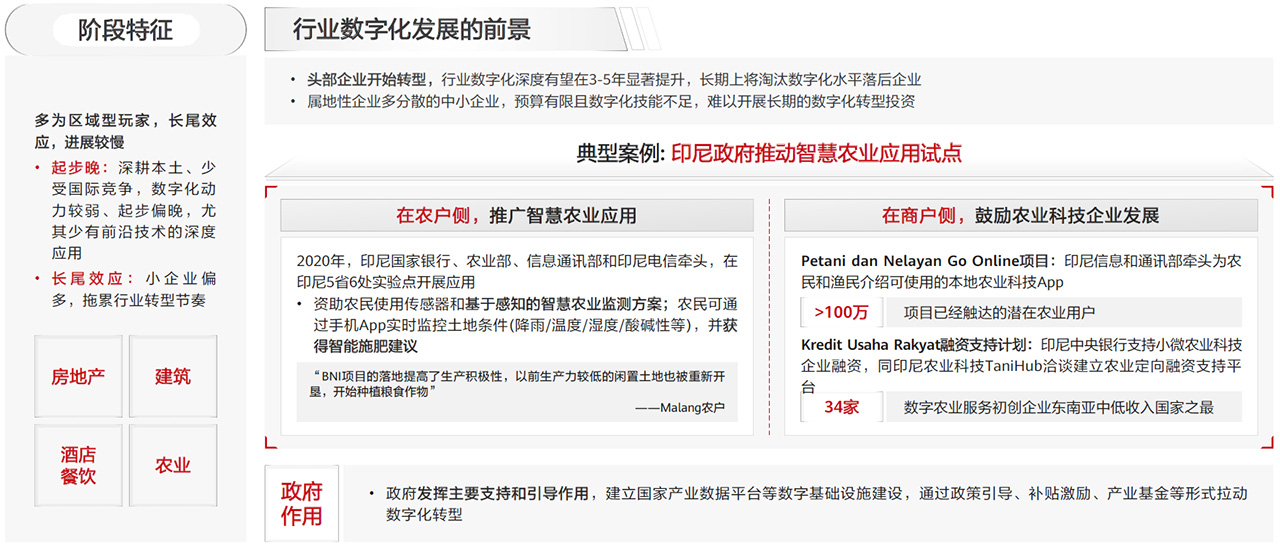Click the >100万 statistic box

point(841,313)
